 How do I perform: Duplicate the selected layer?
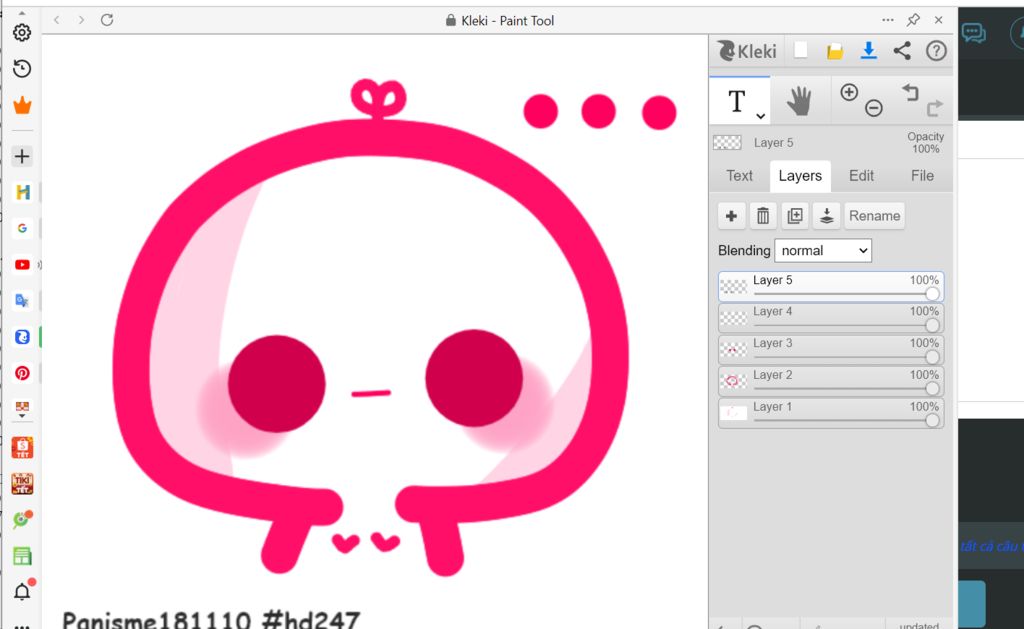point(795,216)
